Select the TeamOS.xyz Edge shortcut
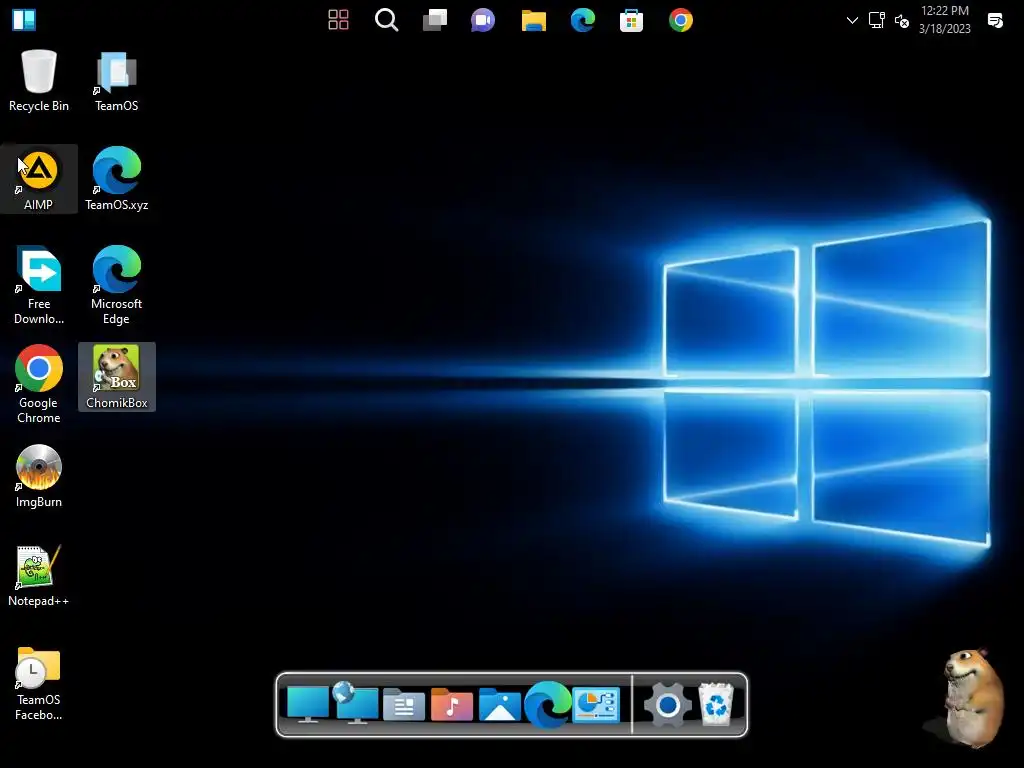The height and width of the screenshot is (768, 1024). point(116,179)
